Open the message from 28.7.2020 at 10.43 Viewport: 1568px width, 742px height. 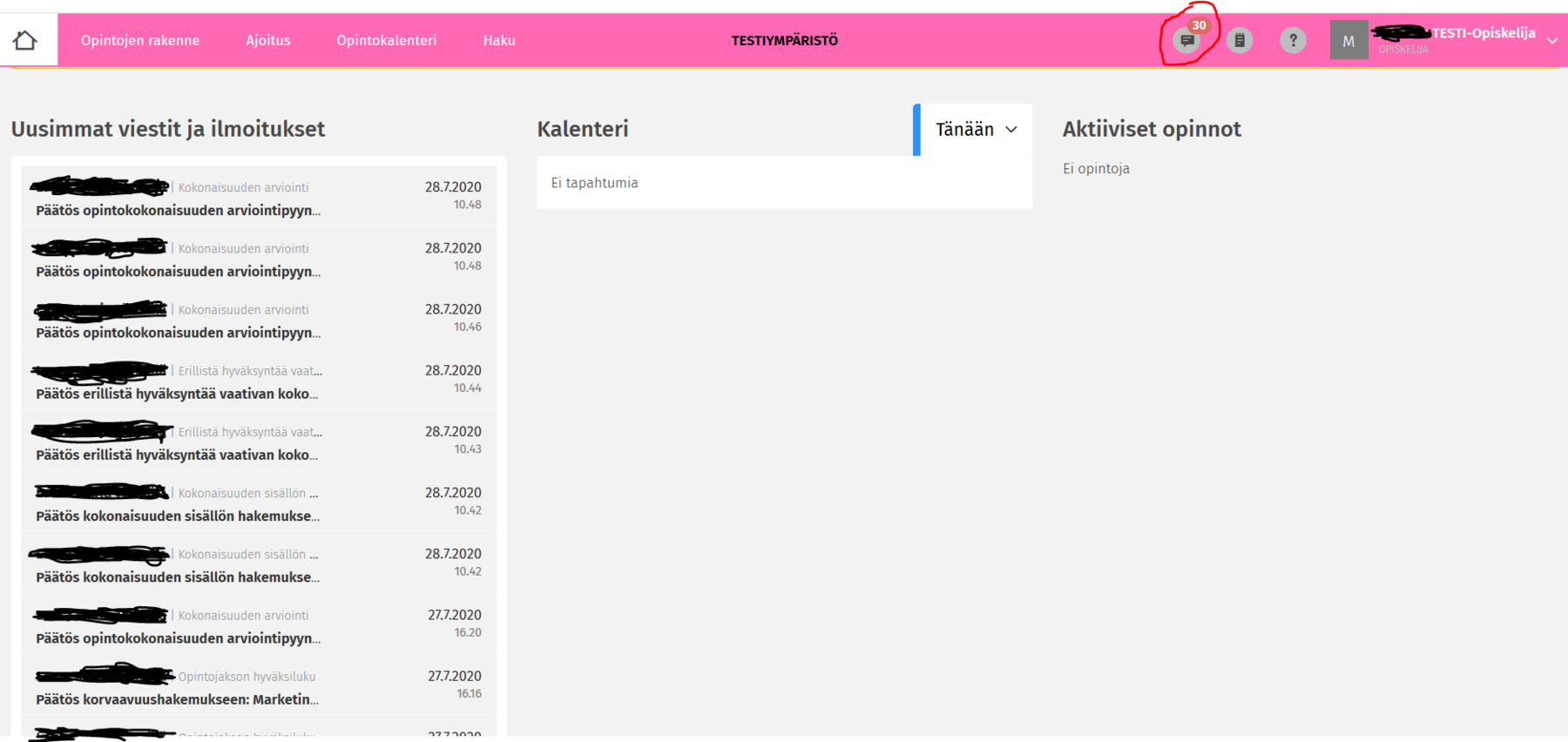[258, 442]
